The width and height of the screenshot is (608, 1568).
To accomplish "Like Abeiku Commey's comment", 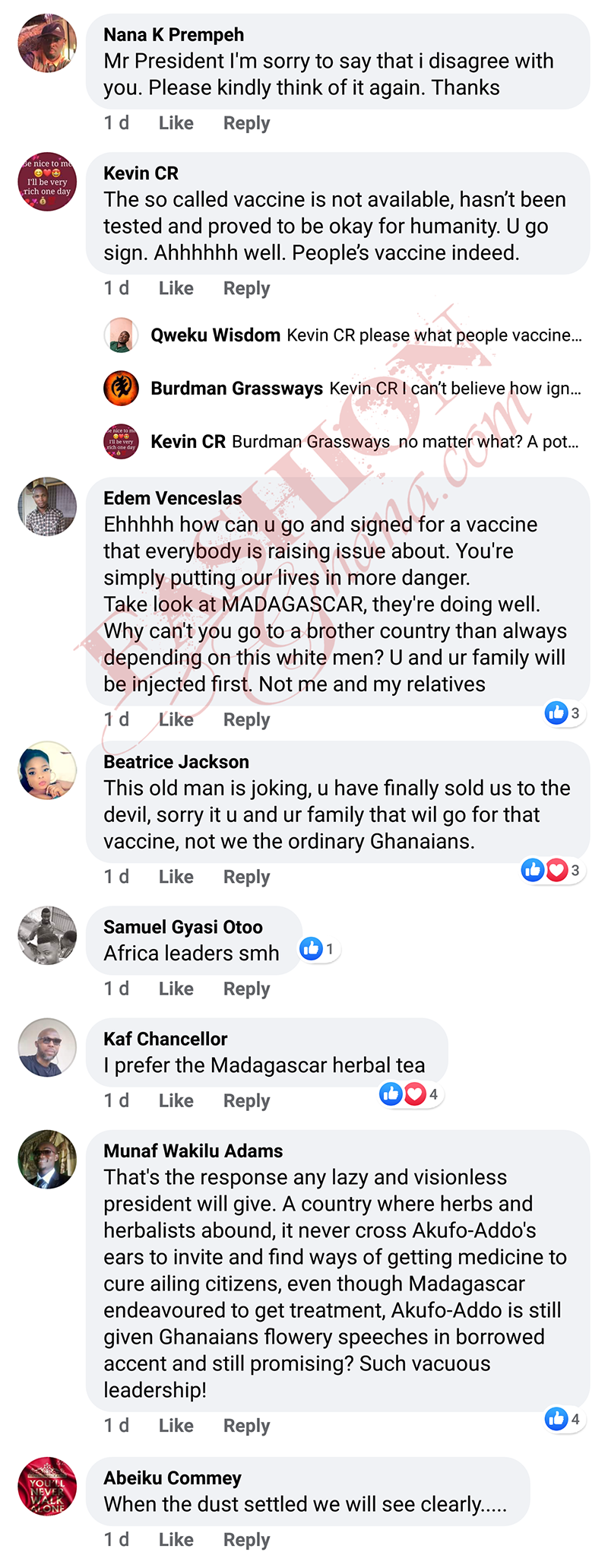I will click(176, 1539).
